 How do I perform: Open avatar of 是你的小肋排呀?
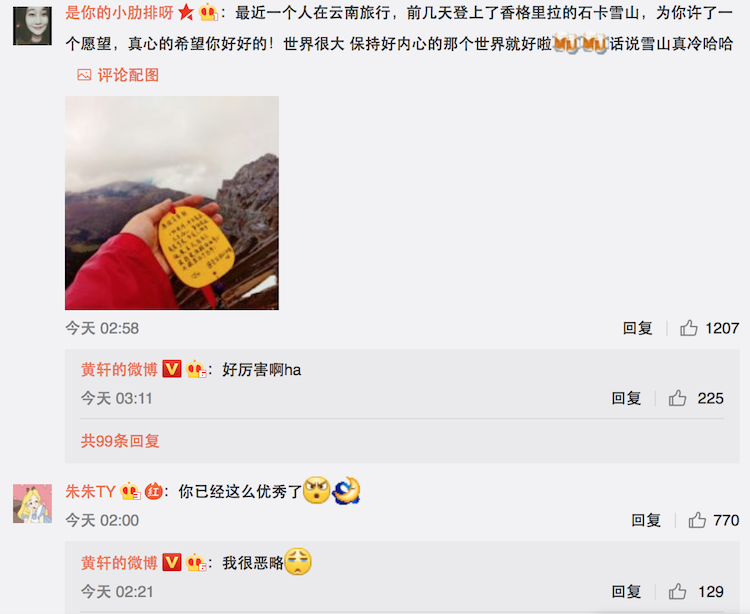coord(33,26)
